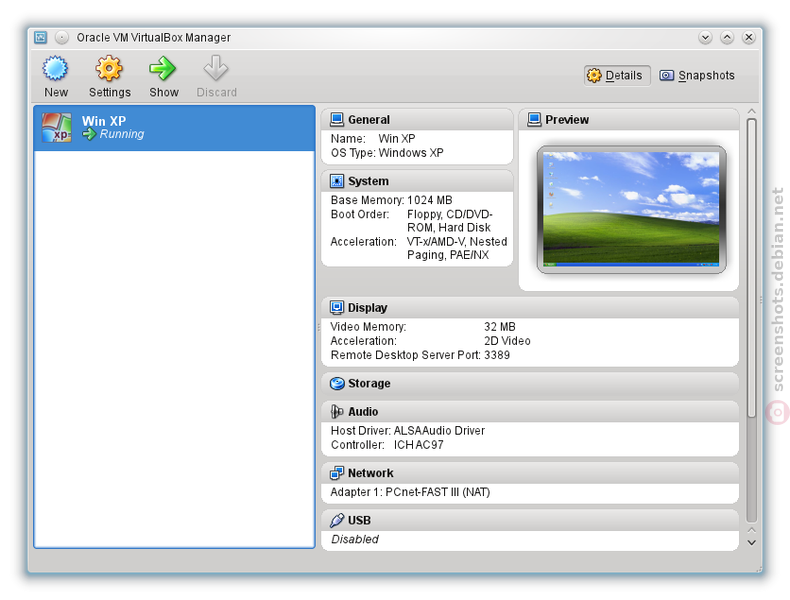Click the Display section icon
Image resolution: width=790 pixels, height=600 pixels.
[337, 308]
